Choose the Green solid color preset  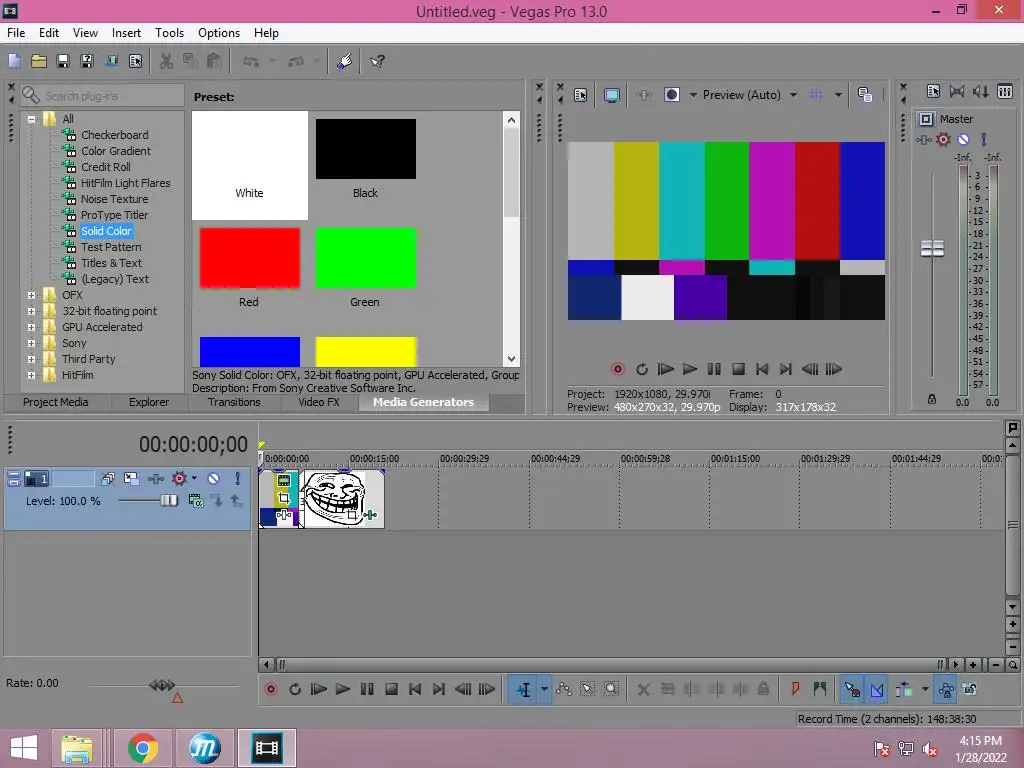366,258
